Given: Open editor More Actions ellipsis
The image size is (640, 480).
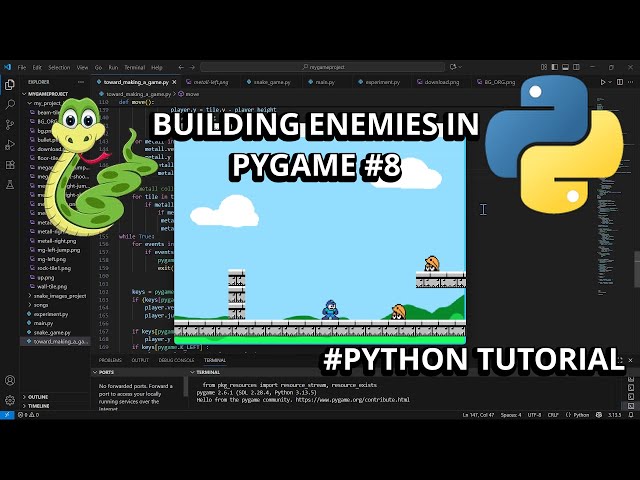Looking at the screenshot, I should [x=630, y=82].
